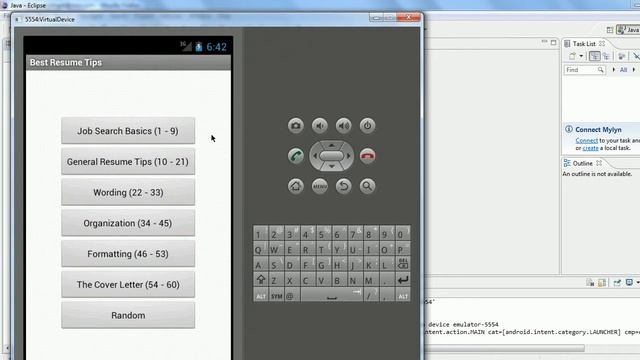This screenshot has height=360, width=640.
Task: Click the keyboard DEL backspace key
Action: [x=402, y=264]
